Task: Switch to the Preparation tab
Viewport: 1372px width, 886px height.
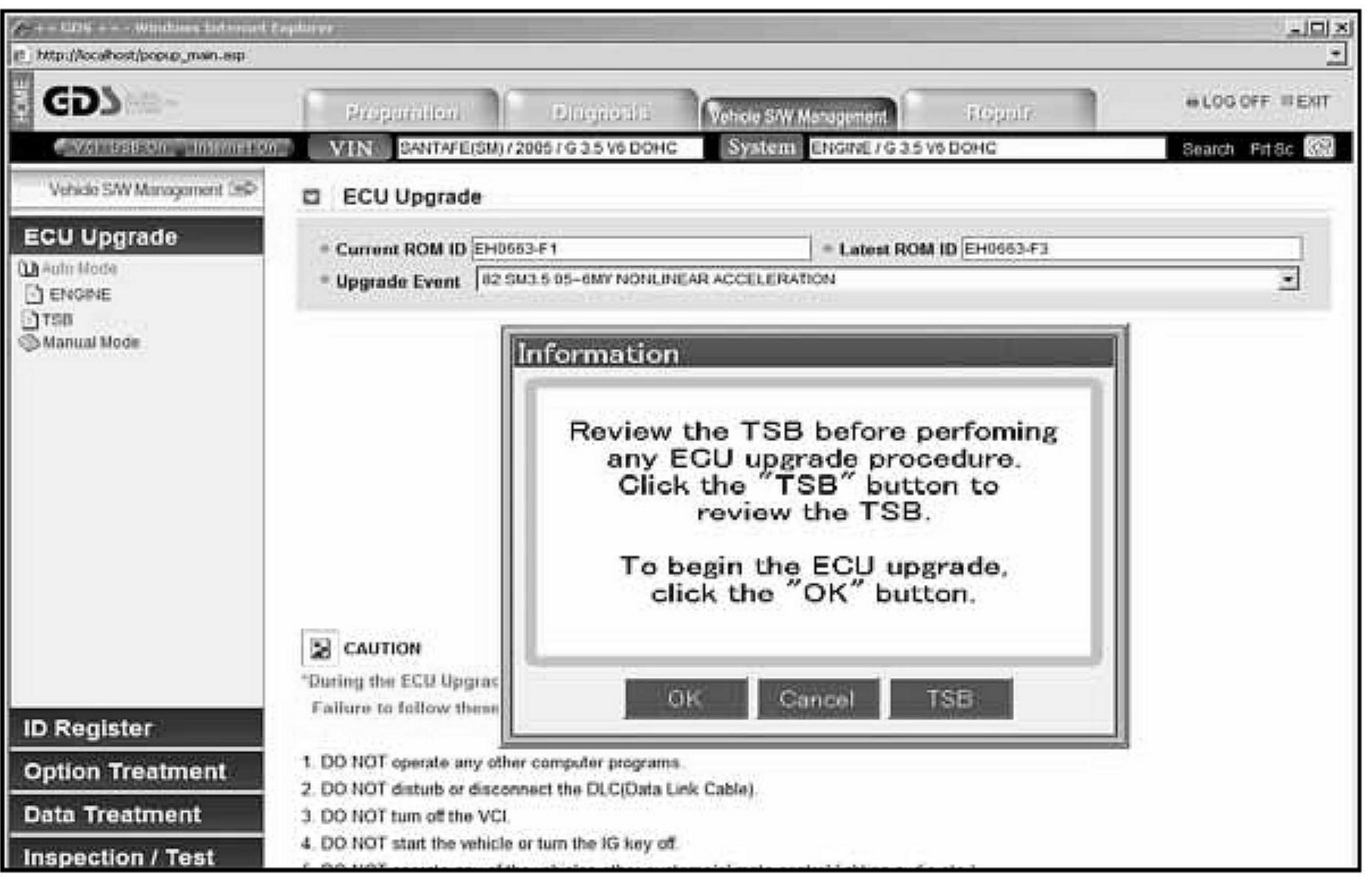Action: (x=401, y=113)
